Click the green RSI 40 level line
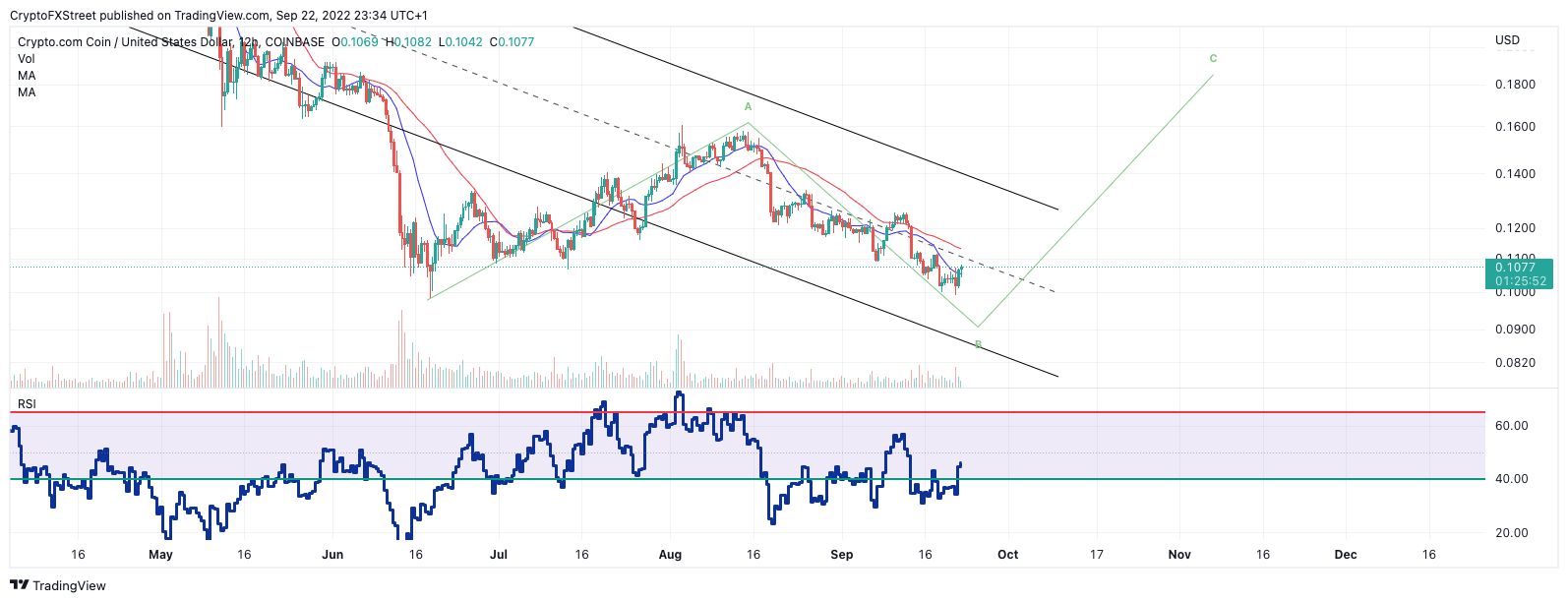The width and height of the screenshot is (1568, 602). (x=748, y=479)
